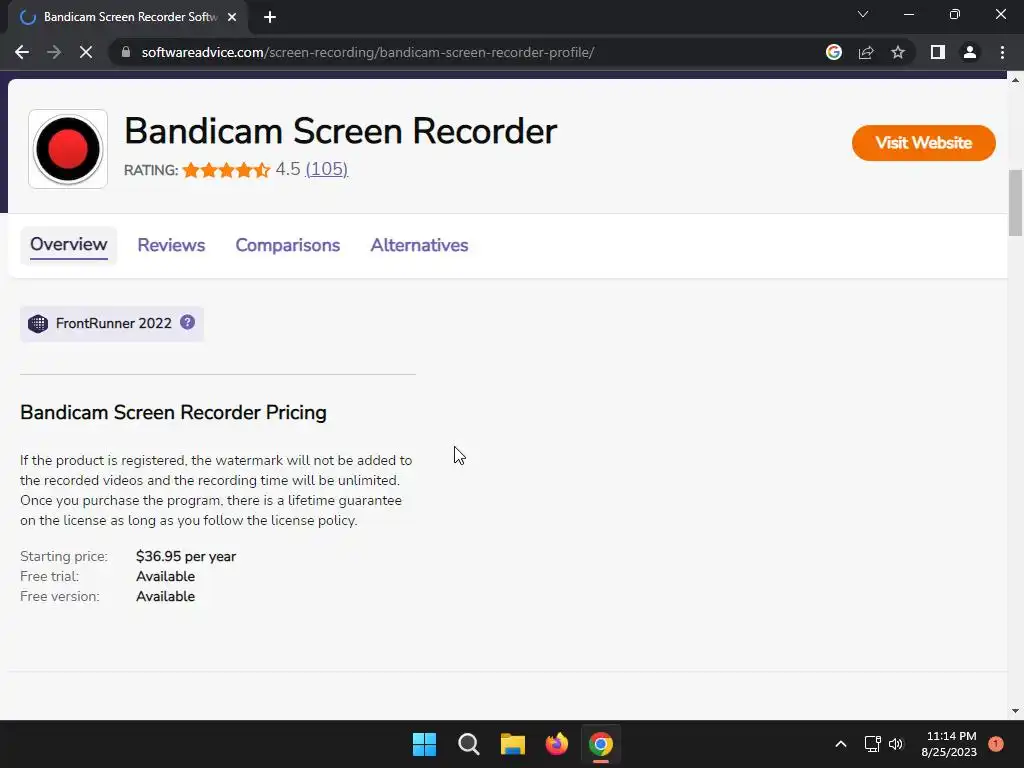
Task: Open the taskbar clock and date
Action: (x=949, y=744)
